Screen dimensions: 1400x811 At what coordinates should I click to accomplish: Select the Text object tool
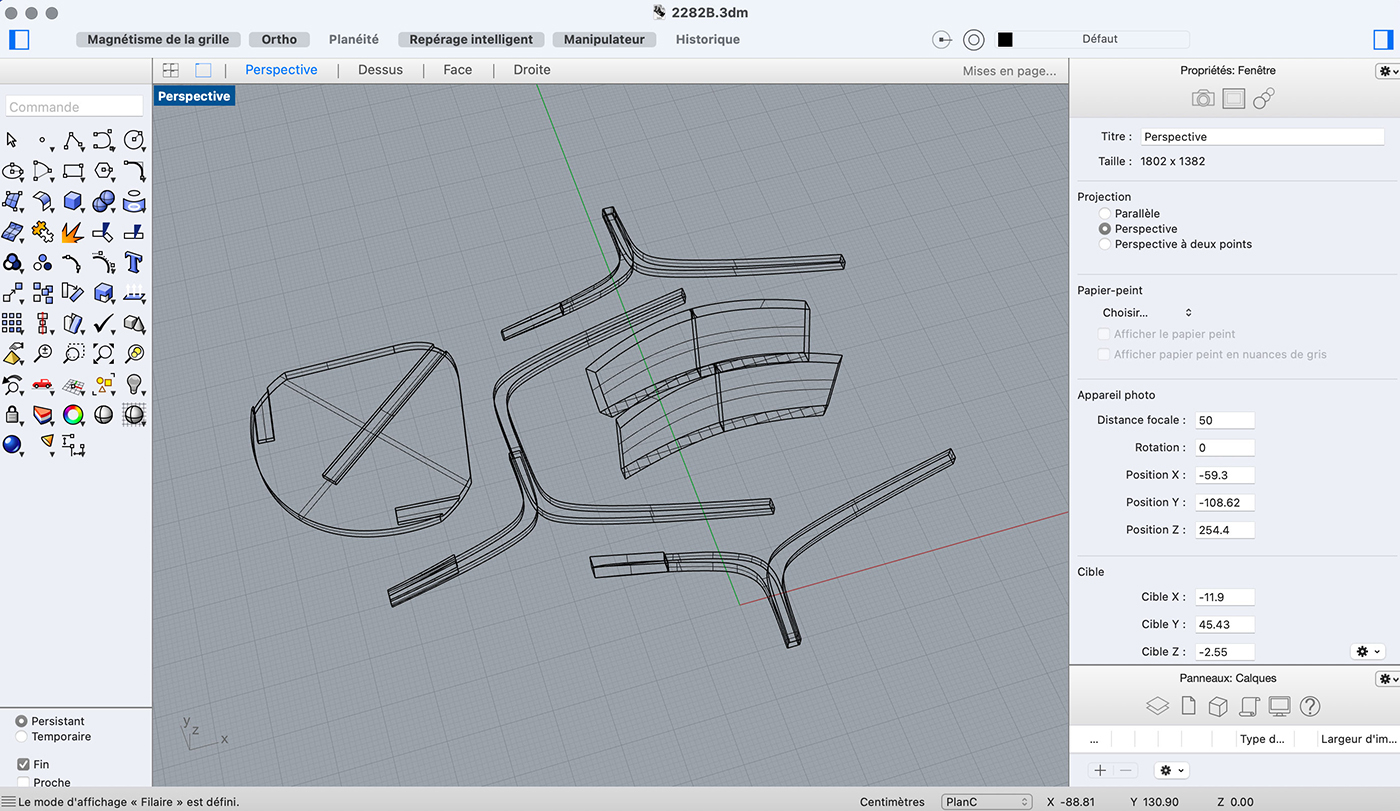pyautogui.click(x=134, y=262)
